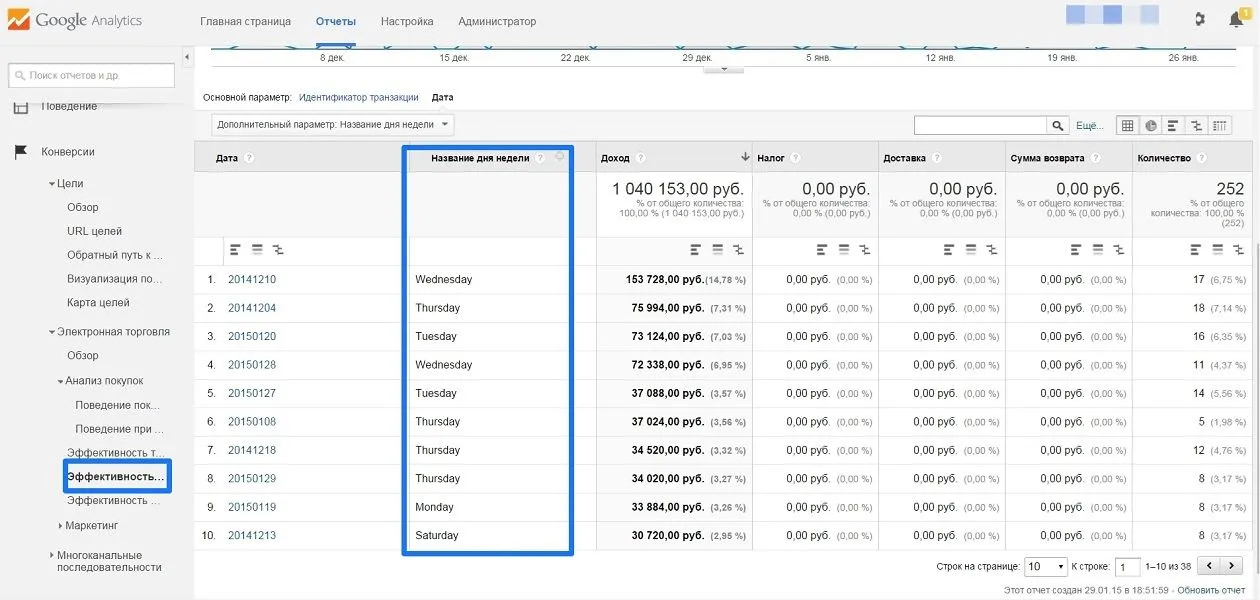Open help tooltip for Дата column
1260x600 pixels.
[249, 158]
